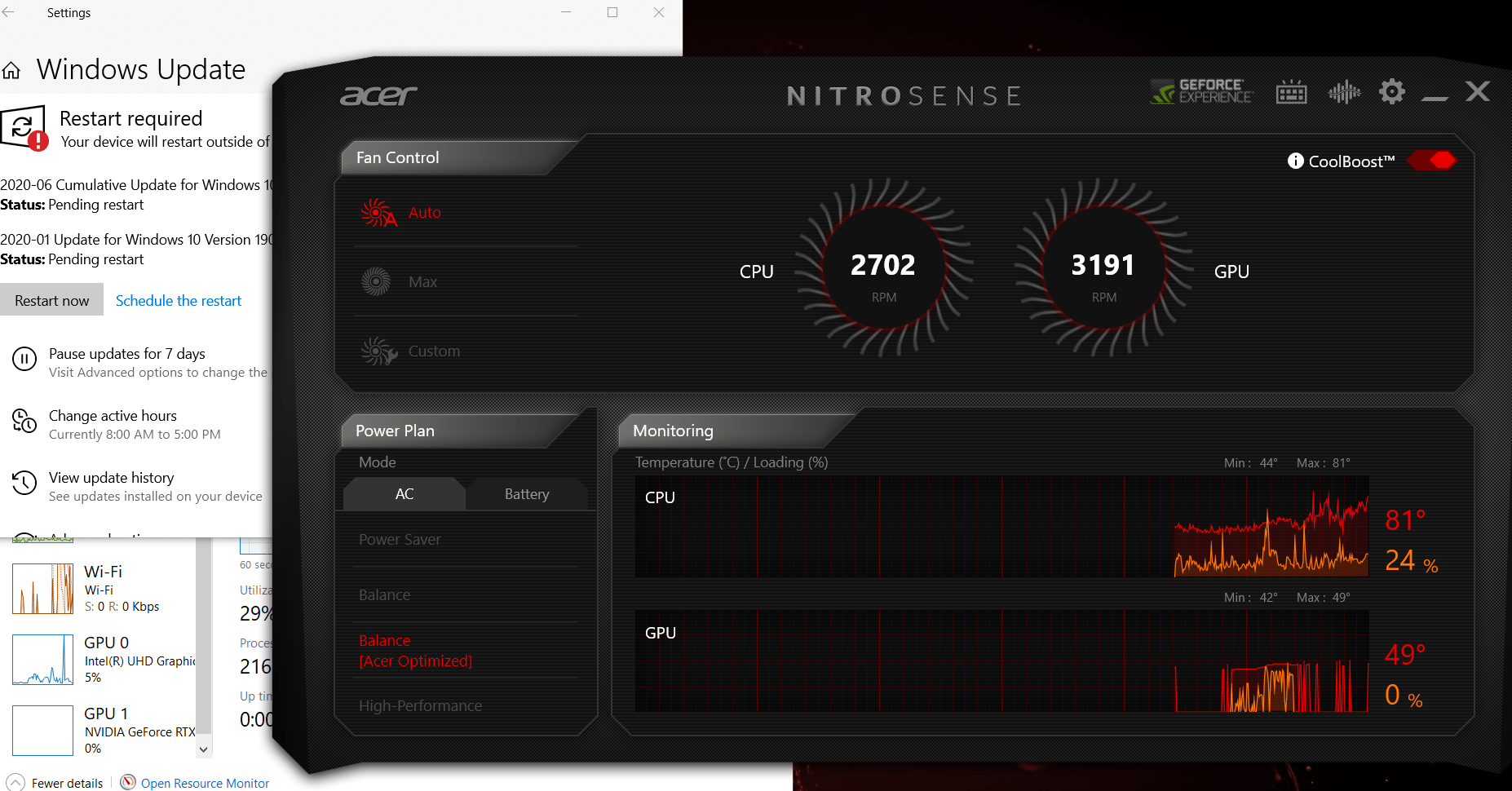The height and width of the screenshot is (791, 1512).
Task: Click the GPU 49° temperature reading
Action: pyautogui.click(x=1405, y=655)
